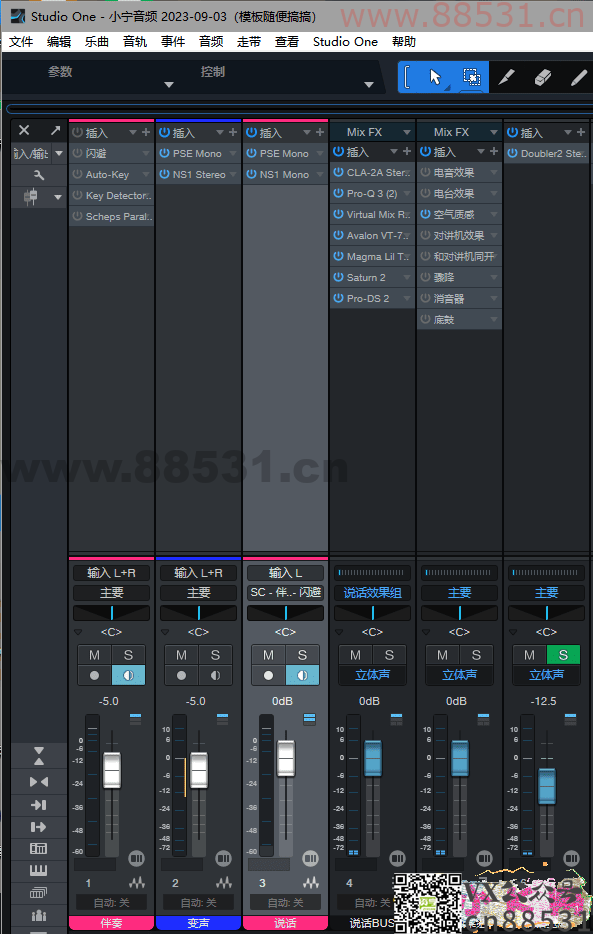593x934 pixels.
Task: Open the 文件 menu
Action: (21, 42)
